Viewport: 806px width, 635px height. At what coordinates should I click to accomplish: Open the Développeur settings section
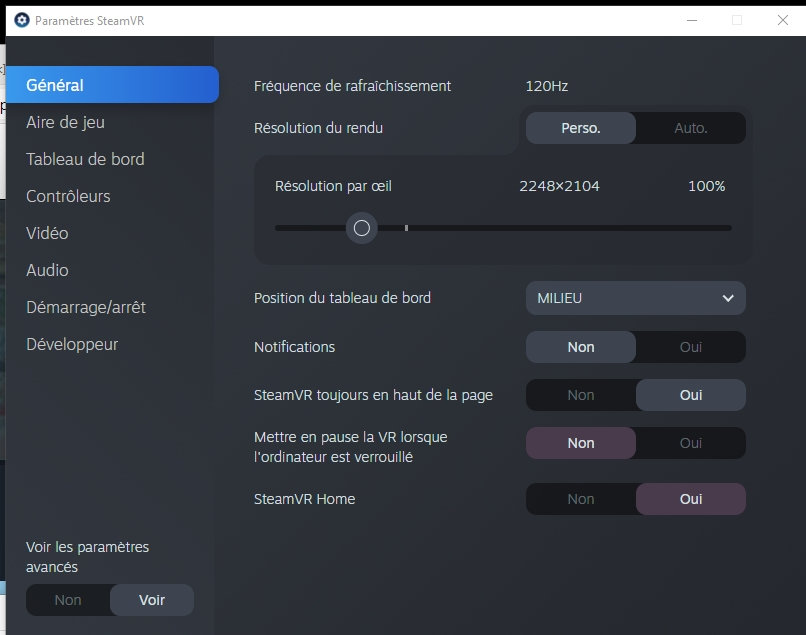click(x=72, y=344)
